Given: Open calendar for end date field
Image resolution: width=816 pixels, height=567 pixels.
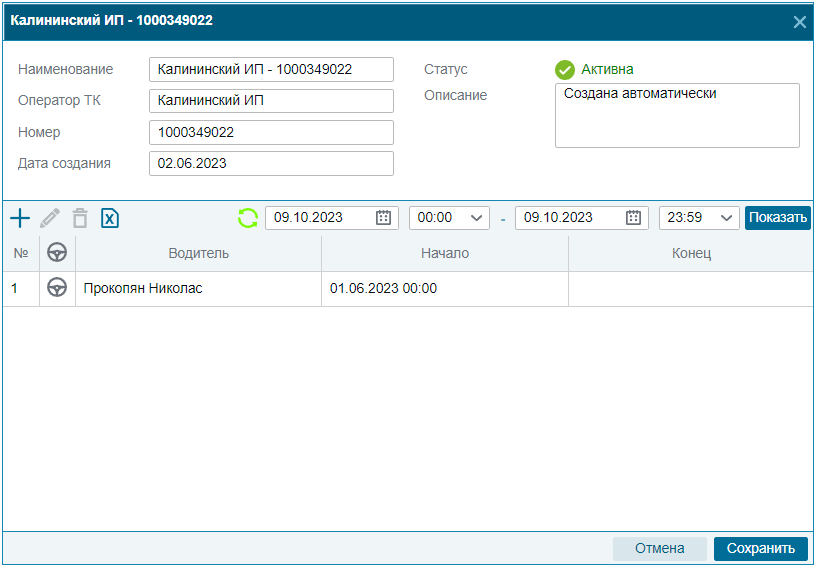Looking at the screenshot, I should [x=633, y=218].
